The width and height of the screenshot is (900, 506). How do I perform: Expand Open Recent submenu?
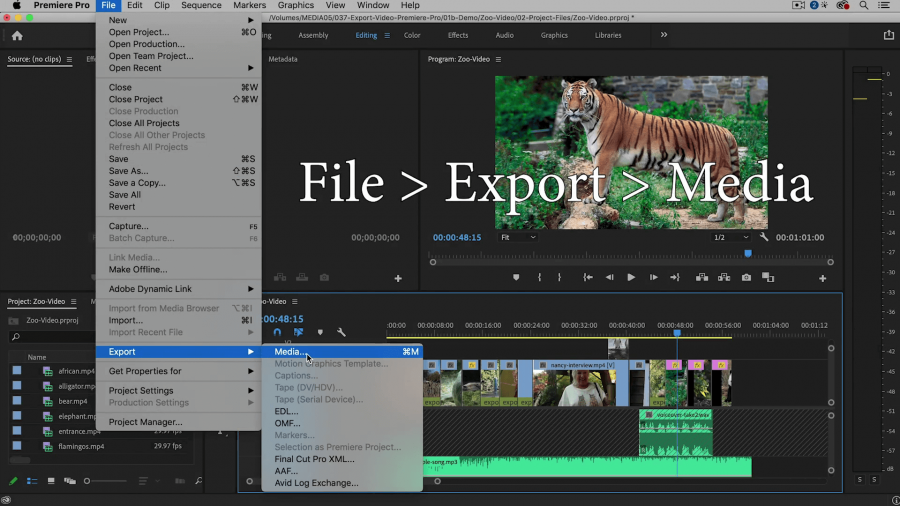coord(179,68)
